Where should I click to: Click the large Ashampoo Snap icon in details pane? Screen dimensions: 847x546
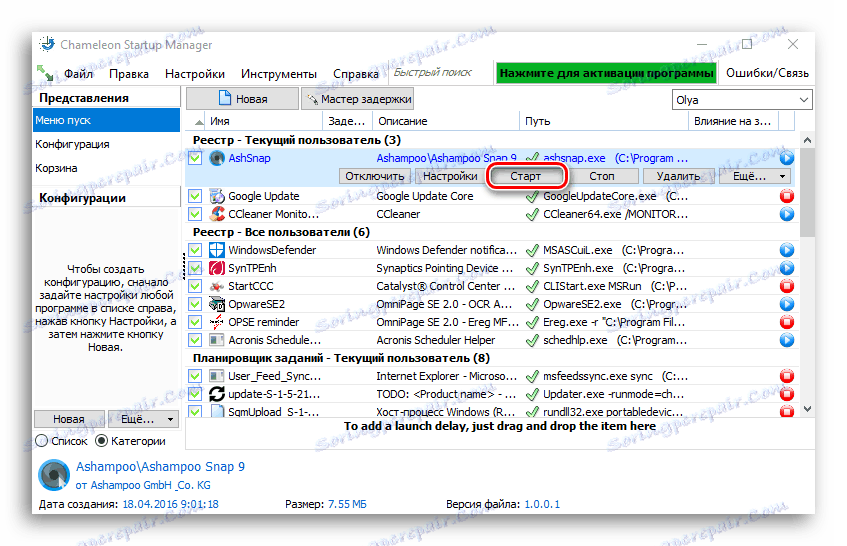point(54,475)
